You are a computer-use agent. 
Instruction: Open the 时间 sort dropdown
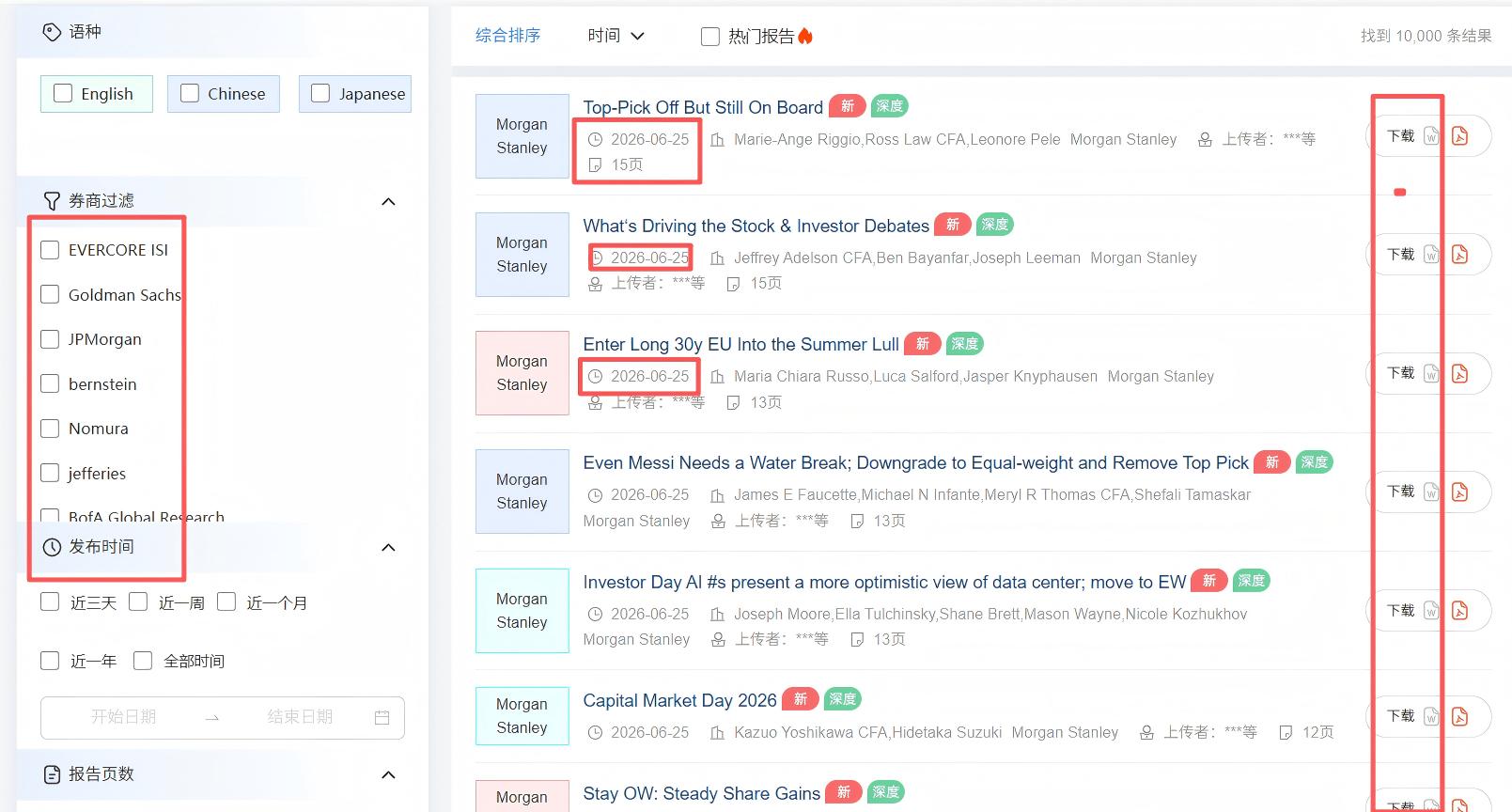click(x=616, y=36)
